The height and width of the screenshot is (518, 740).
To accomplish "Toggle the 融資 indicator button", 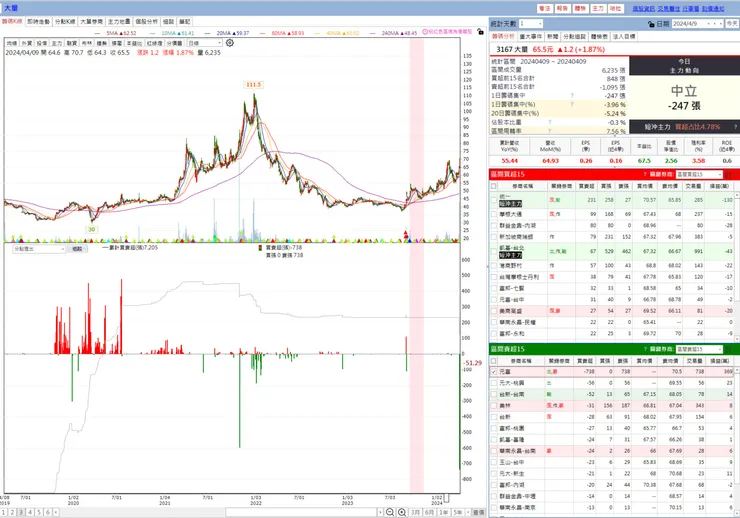I will (x=72, y=43).
